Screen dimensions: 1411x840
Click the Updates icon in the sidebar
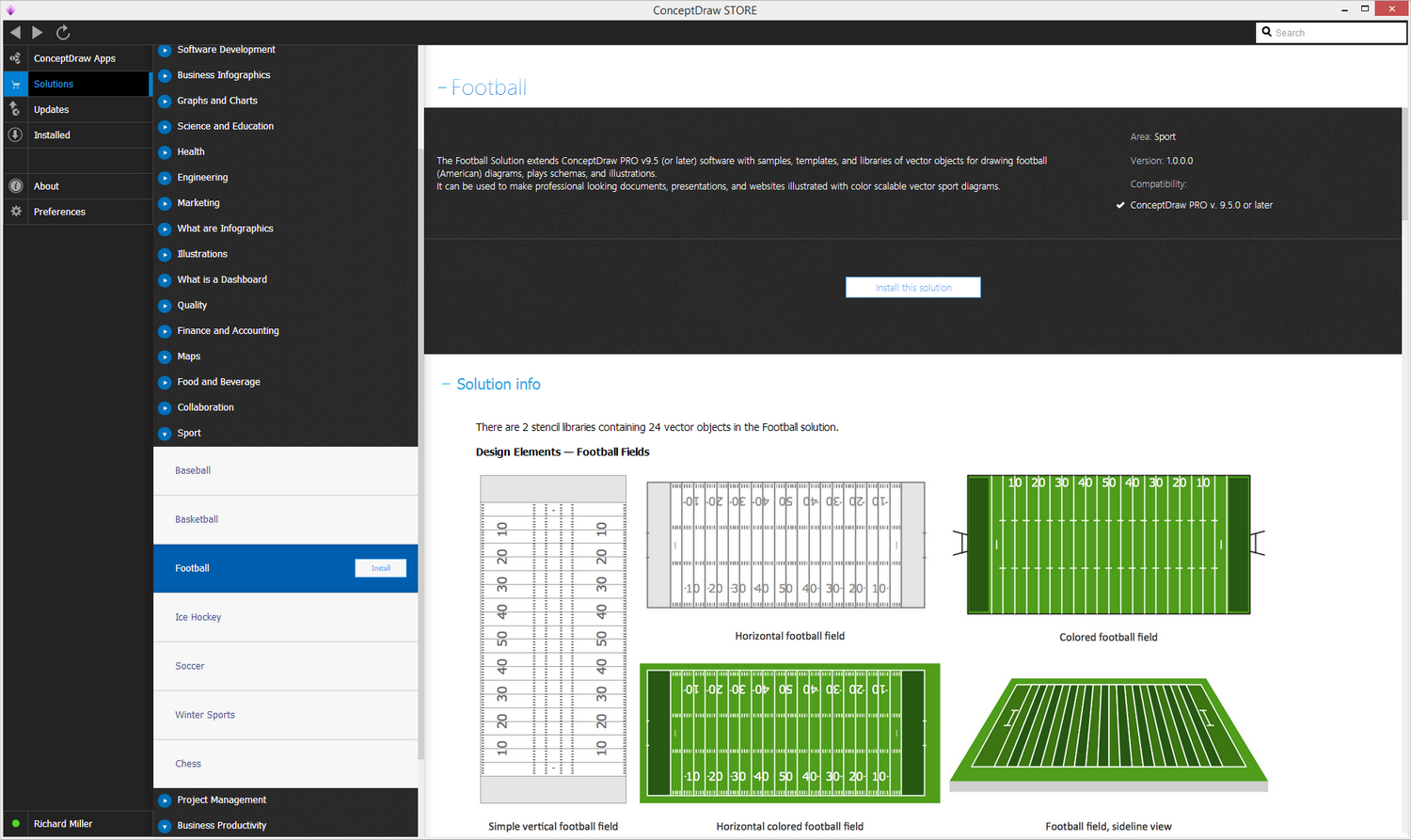pos(15,109)
